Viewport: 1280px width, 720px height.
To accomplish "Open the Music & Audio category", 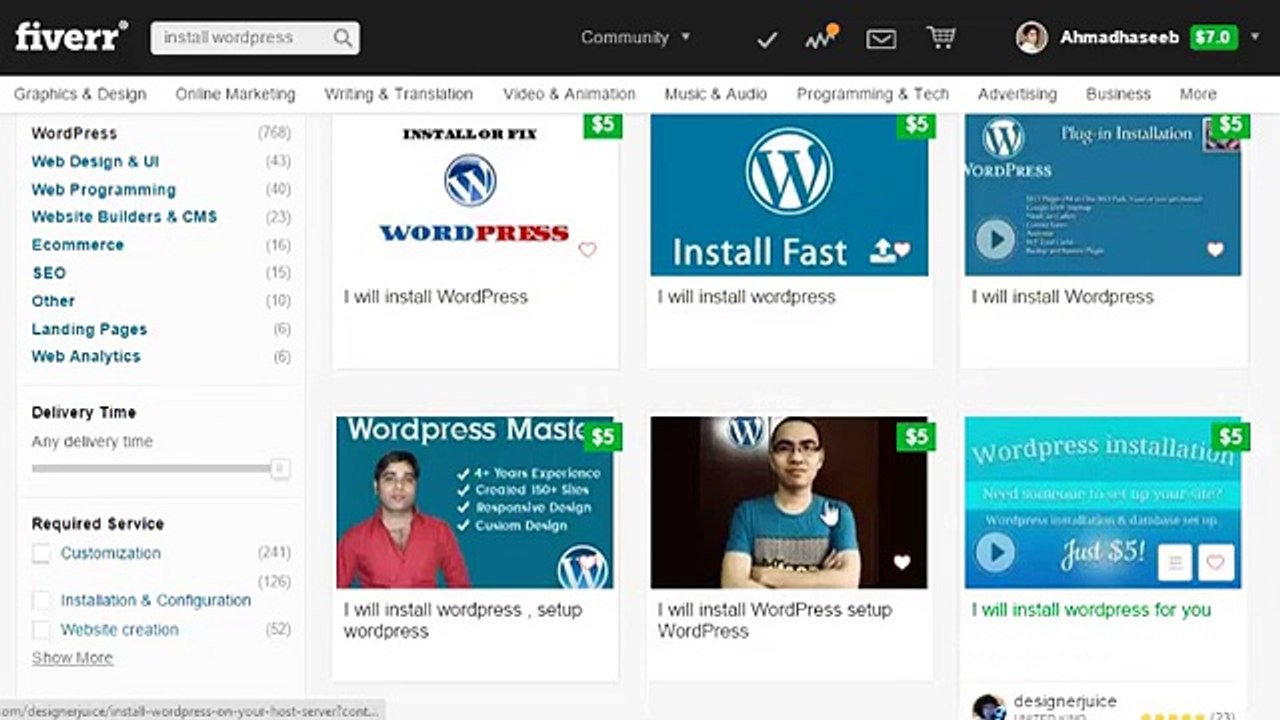I will pos(716,94).
